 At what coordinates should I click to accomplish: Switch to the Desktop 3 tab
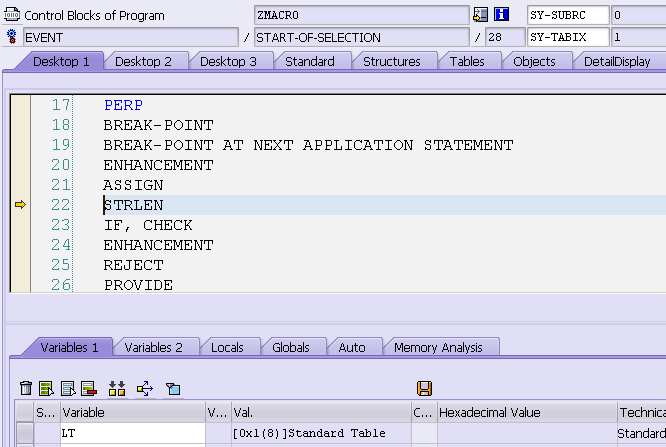click(x=228, y=62)
